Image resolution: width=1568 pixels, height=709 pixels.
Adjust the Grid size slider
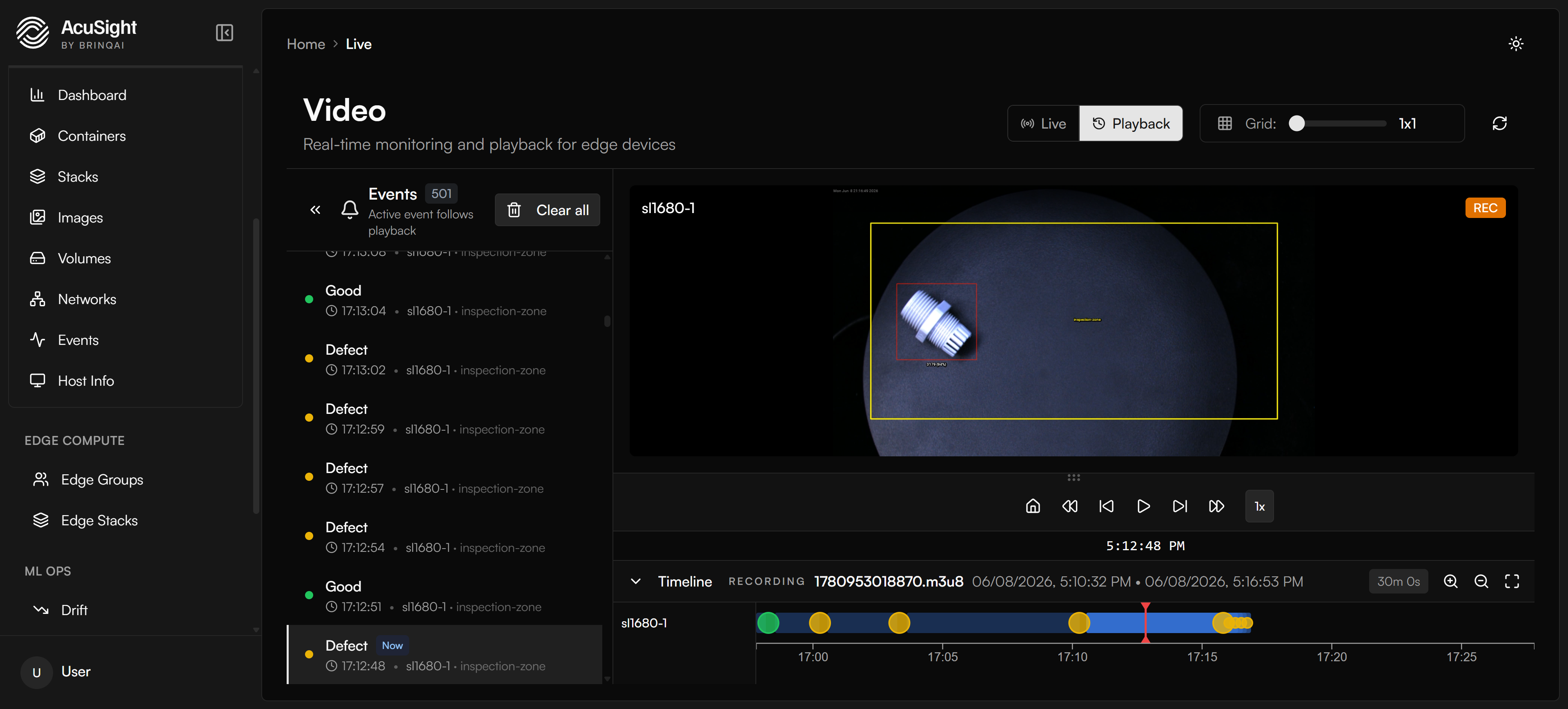click(x=1337, y=124)
